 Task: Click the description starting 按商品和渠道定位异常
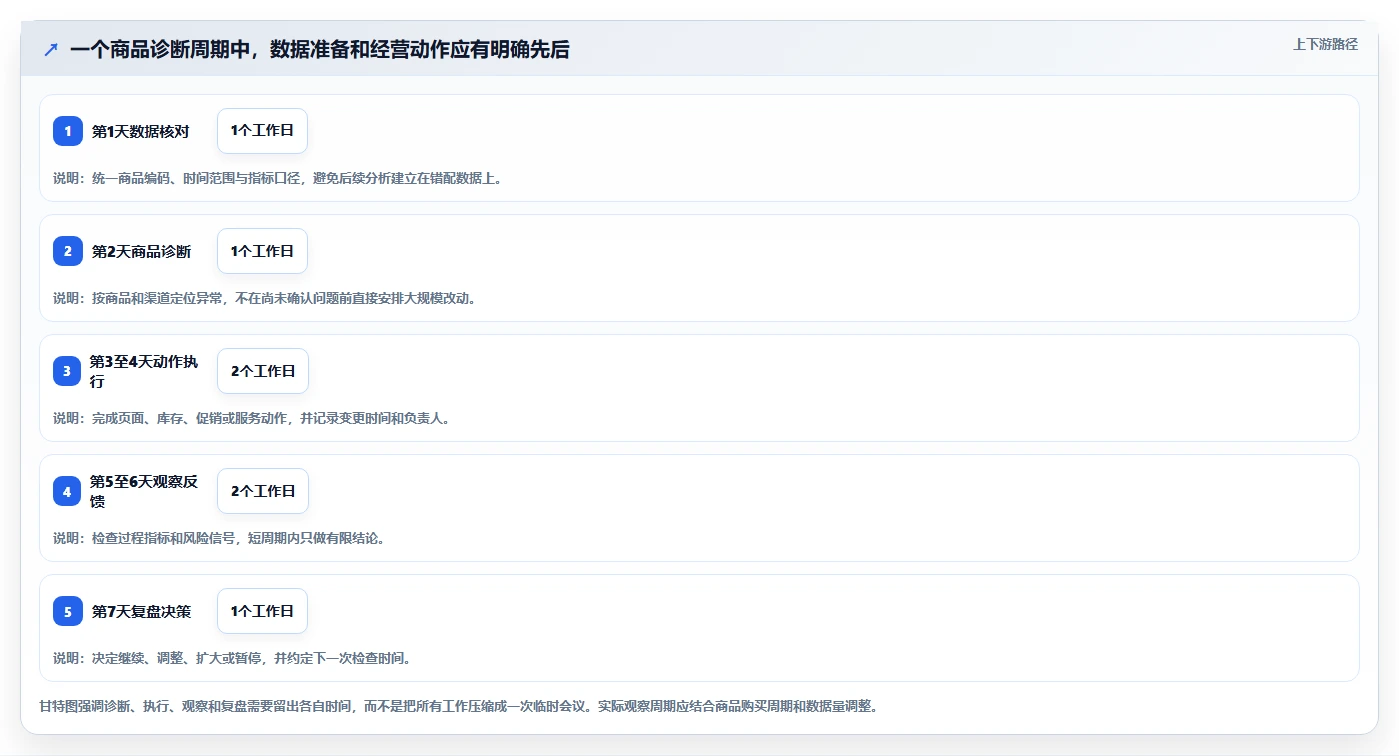click(265, 298)
